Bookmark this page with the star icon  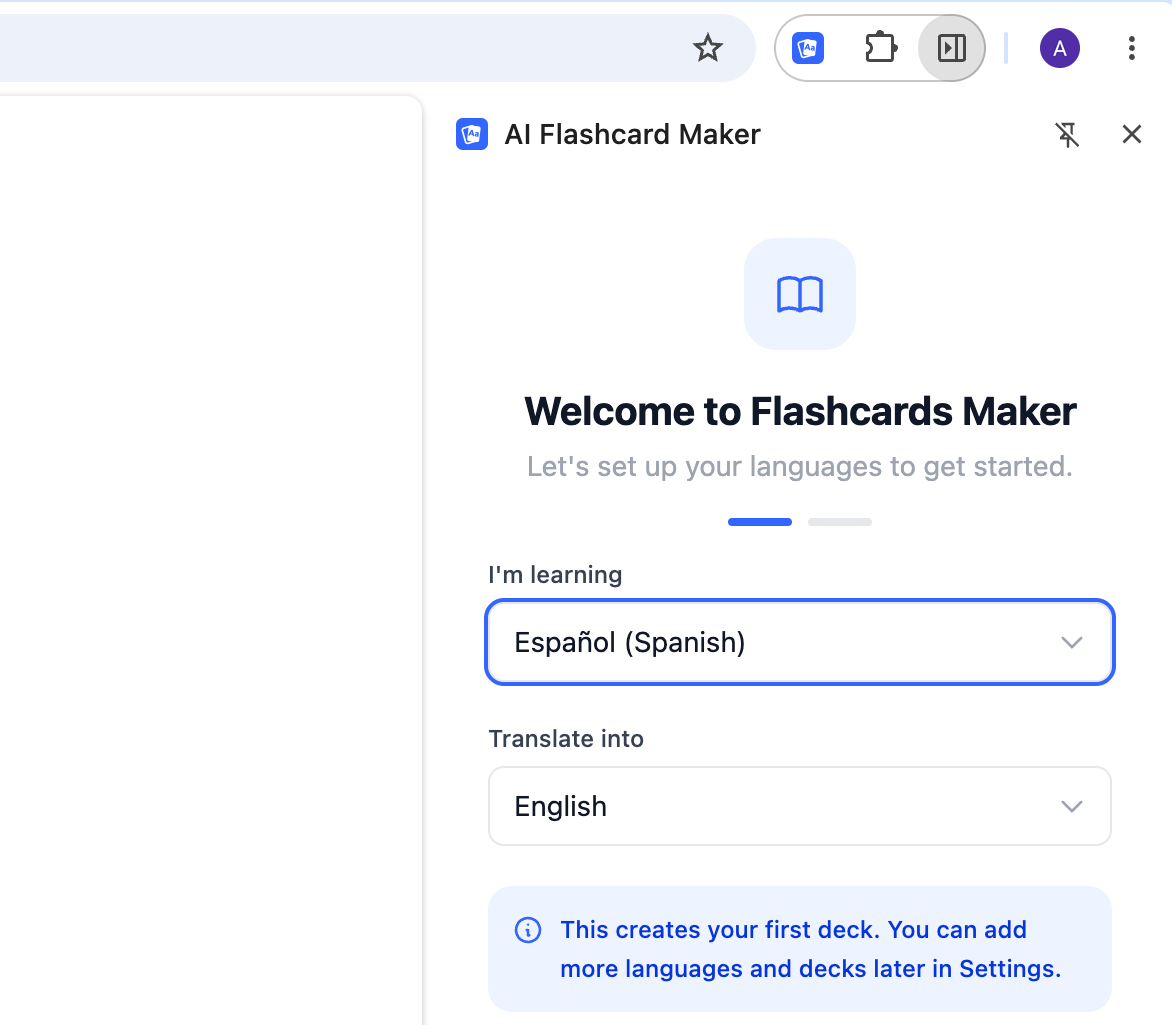point(707,49)
